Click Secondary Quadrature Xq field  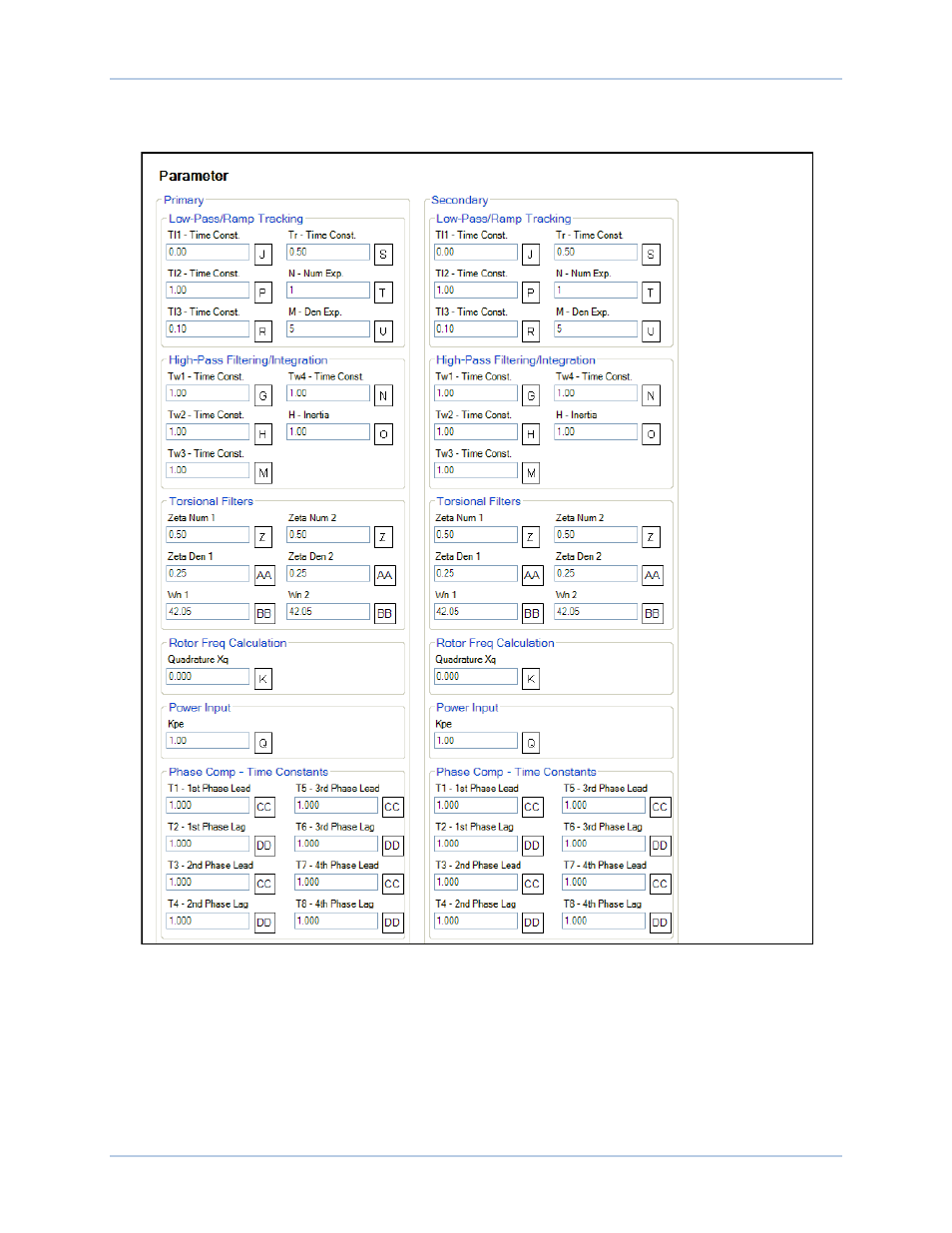tap(476, 677)
